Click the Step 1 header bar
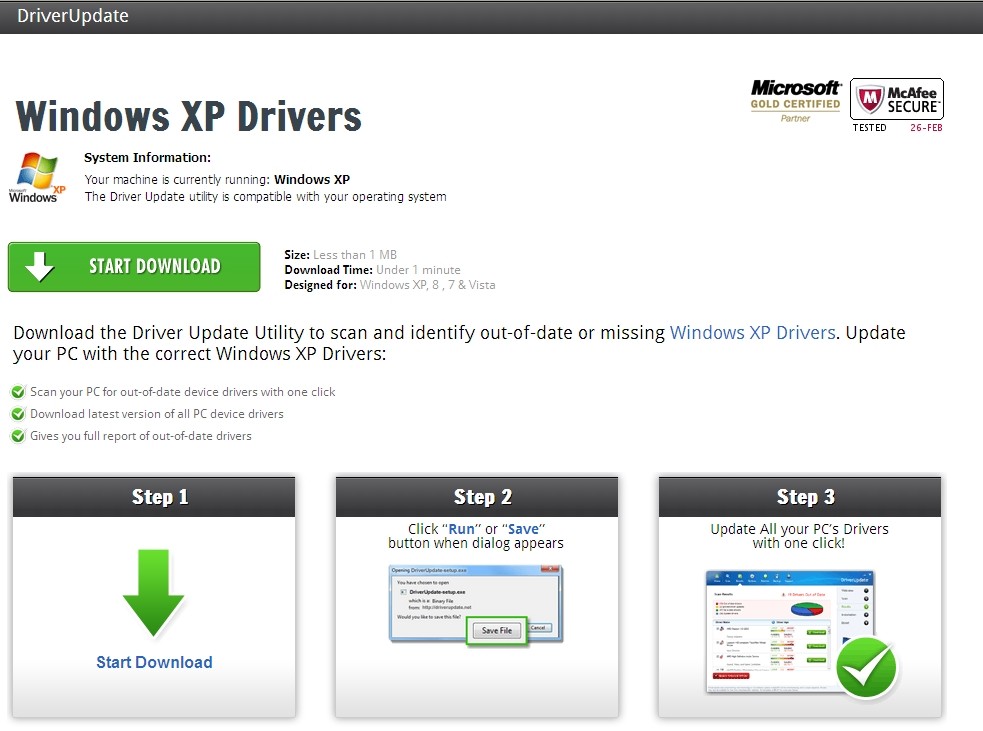This screenshot has height=731, width=983. pyautogui.click(x=154, y=497)
